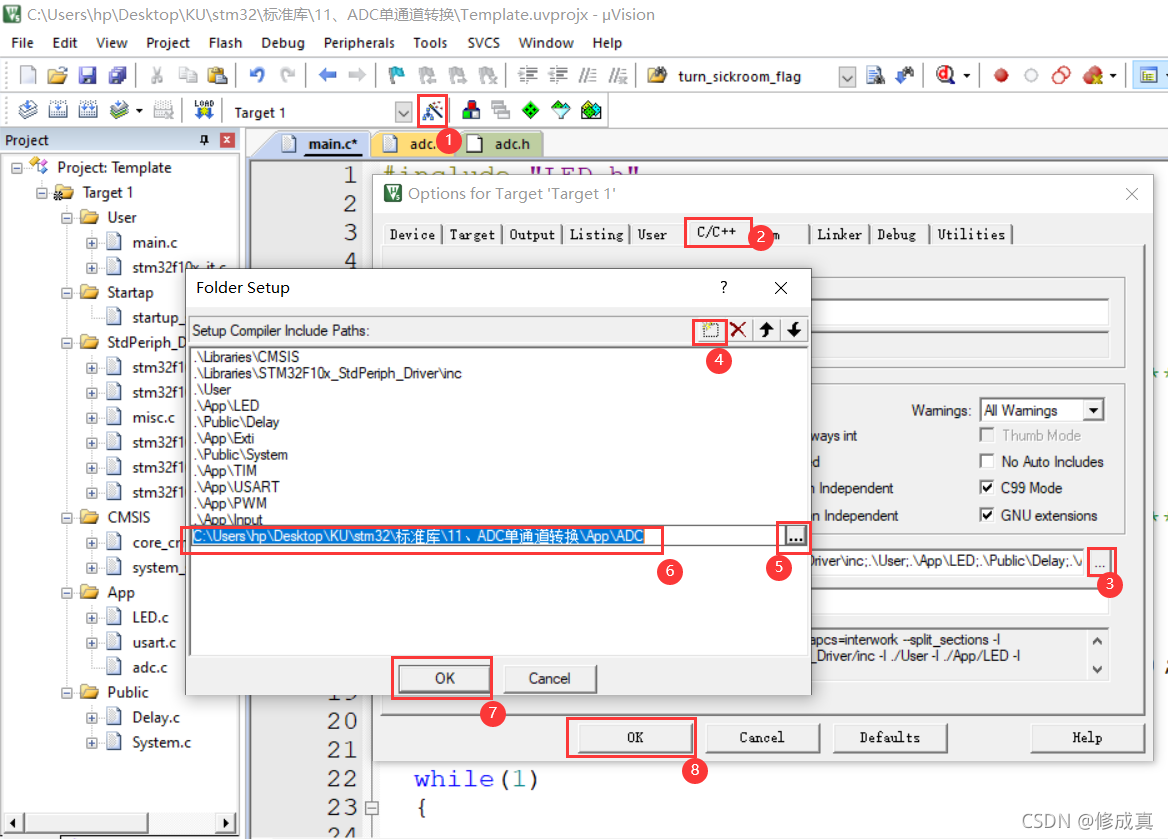Pin the Project panel
The width and height of the screenshot is (1168, 839).
point(204,140)
